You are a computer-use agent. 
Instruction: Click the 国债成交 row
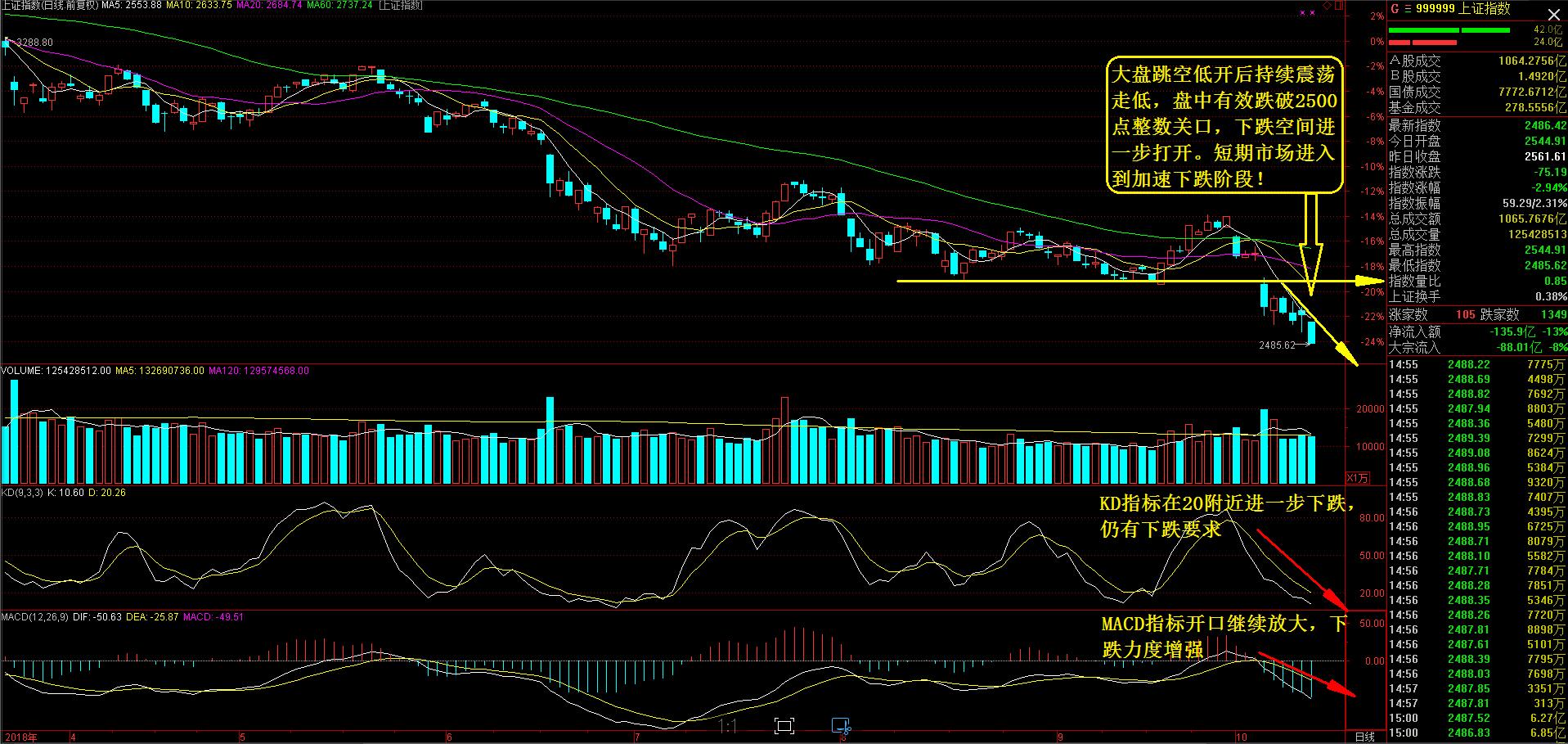click(1477, 92)
